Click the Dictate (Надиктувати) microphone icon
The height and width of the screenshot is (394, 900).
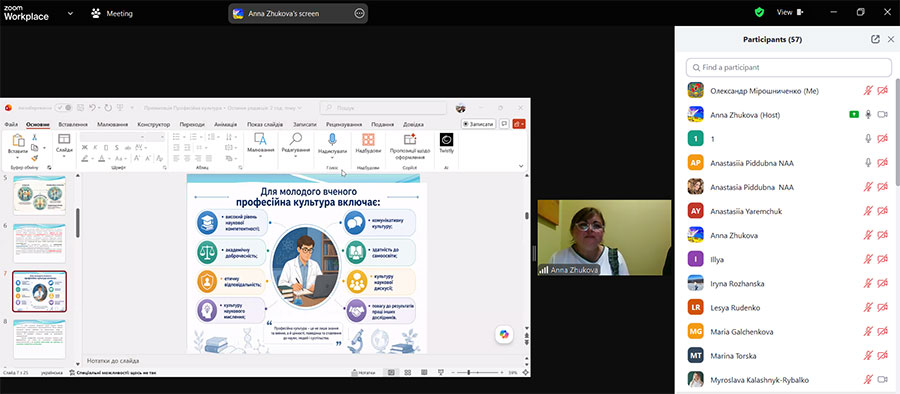[x=332, y=139]
